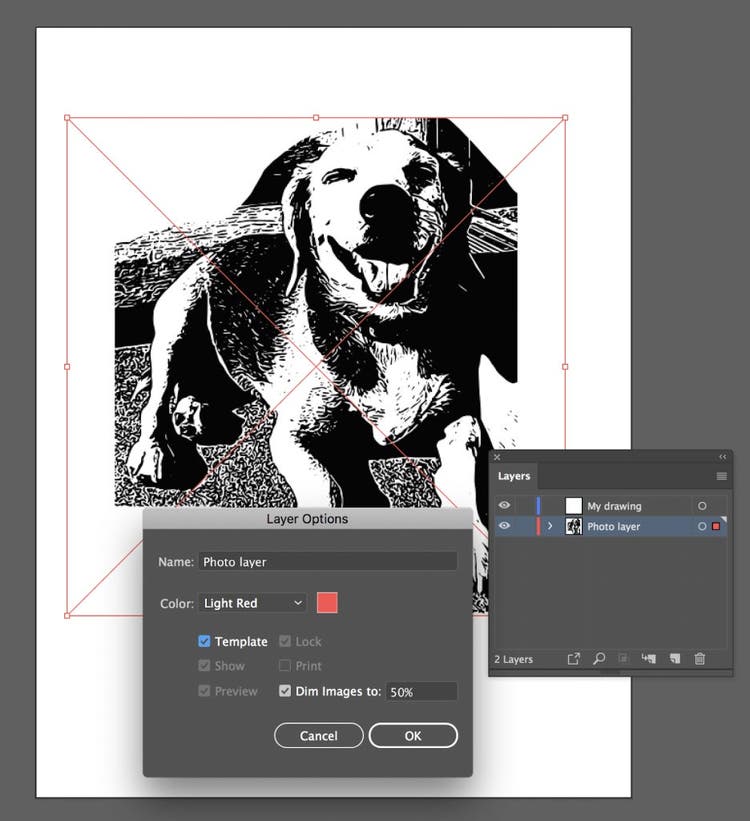This screenshot has width=750, height=821.
Task: Hide the My drawing layer
Action: point(504,506)
